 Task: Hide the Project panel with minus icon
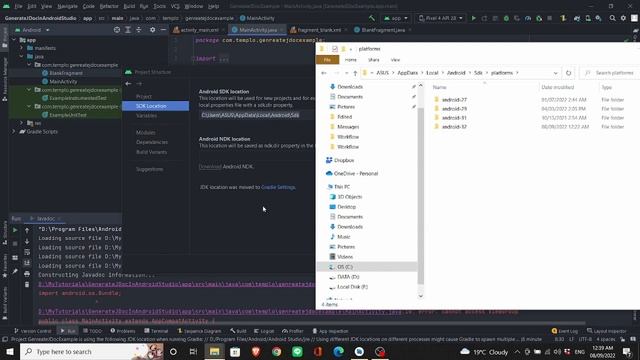(x=163, y=30)
